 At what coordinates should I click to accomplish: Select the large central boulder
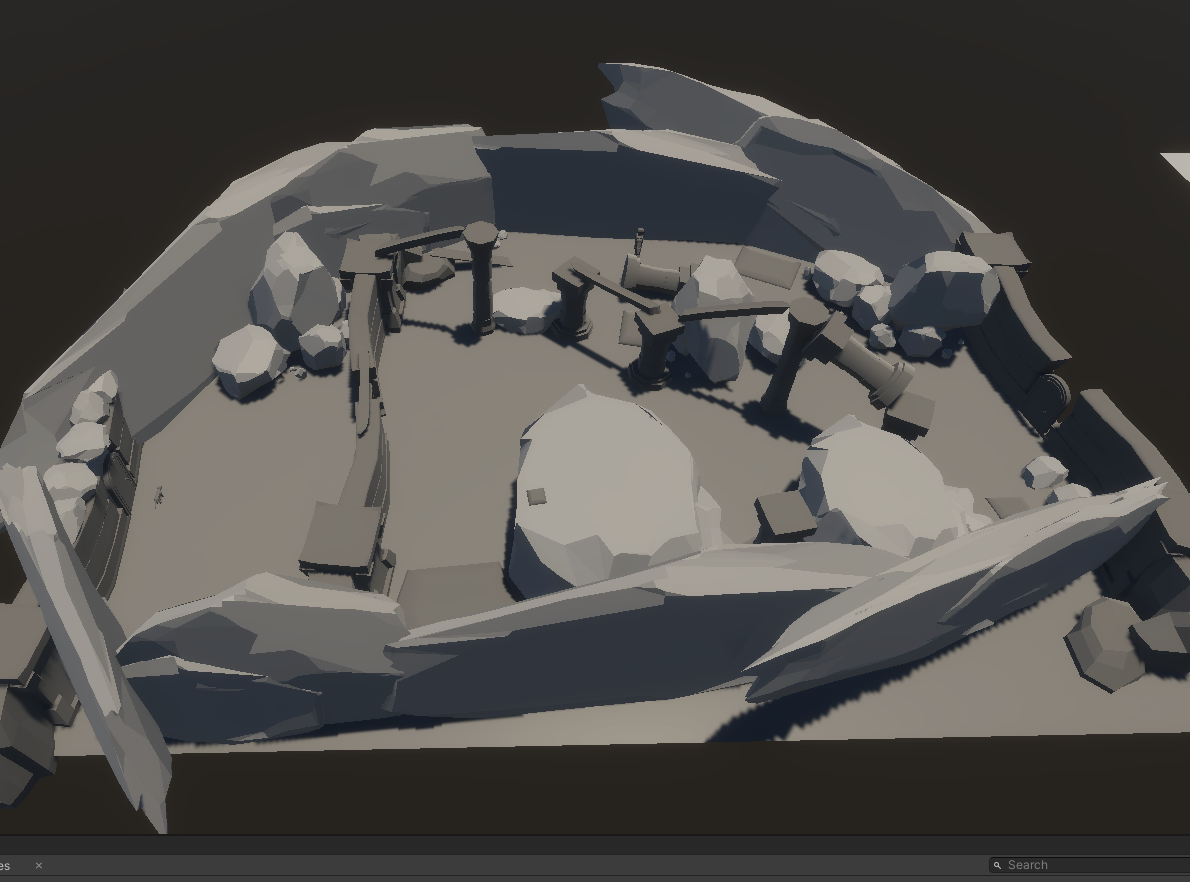click(x=612, y=492)
